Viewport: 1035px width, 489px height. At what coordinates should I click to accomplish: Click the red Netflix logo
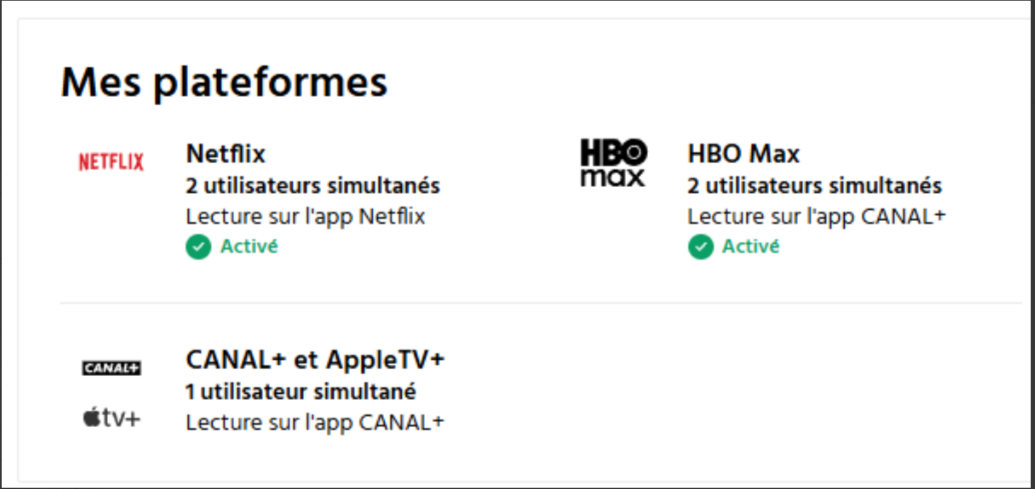point(111,162)
